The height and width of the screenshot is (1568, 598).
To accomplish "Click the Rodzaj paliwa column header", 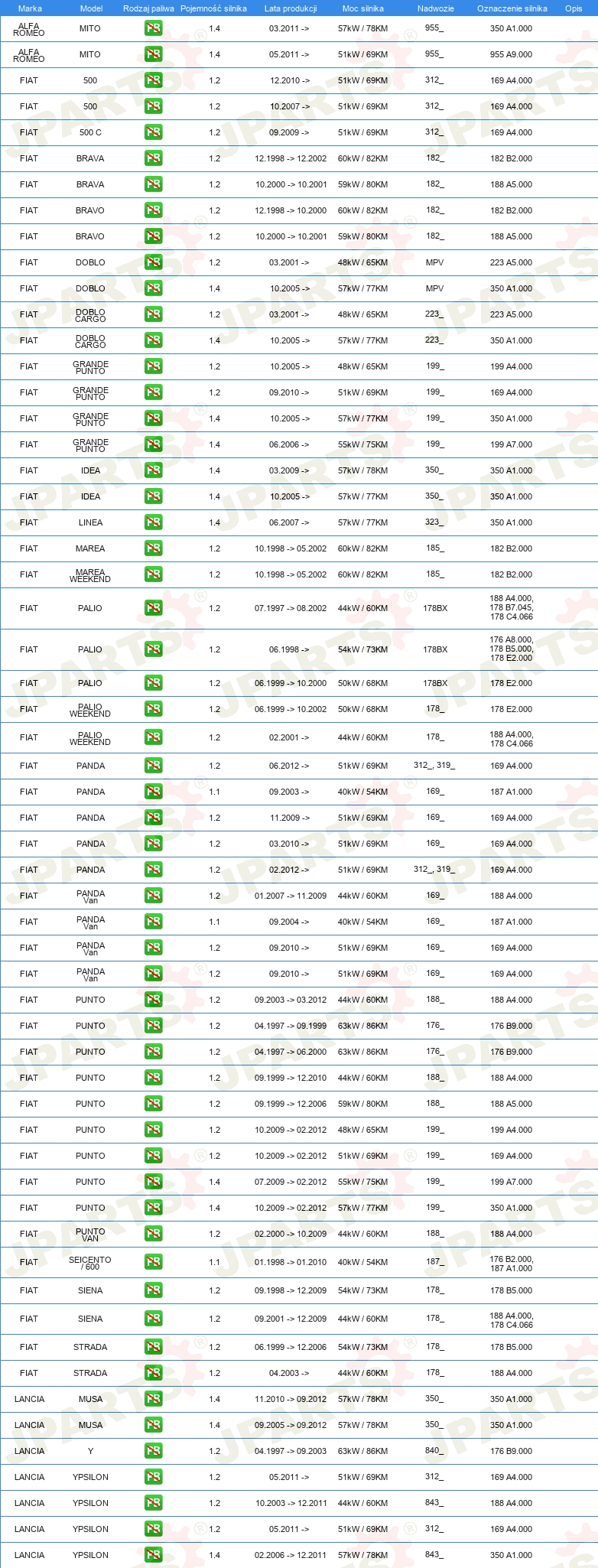I will click(148, 8).
